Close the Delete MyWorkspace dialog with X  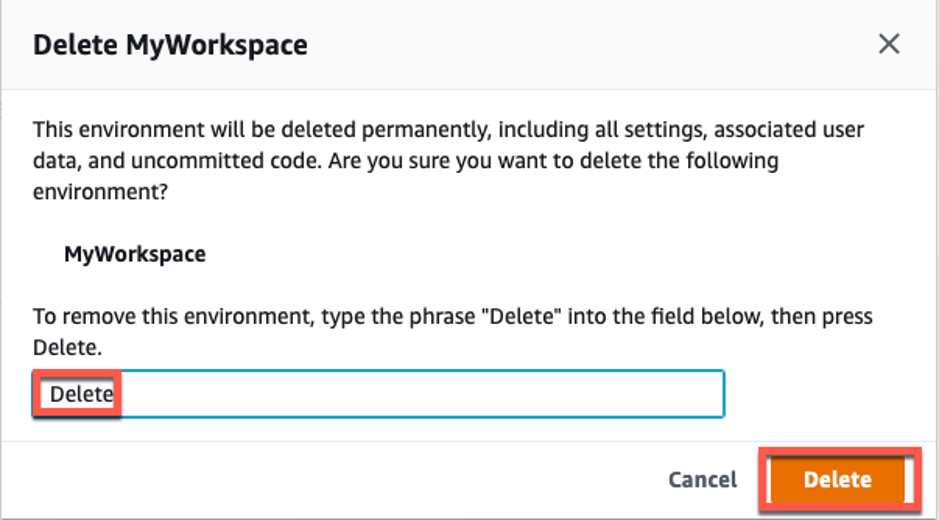click(x=888, y=44)
